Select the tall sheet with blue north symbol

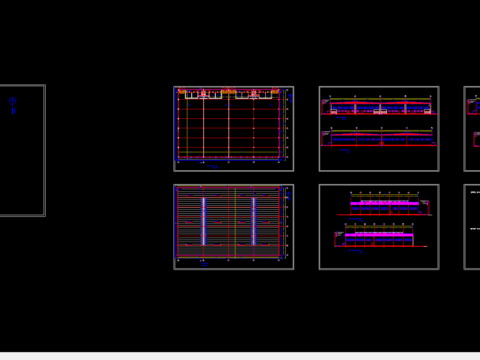pos(22,151)
